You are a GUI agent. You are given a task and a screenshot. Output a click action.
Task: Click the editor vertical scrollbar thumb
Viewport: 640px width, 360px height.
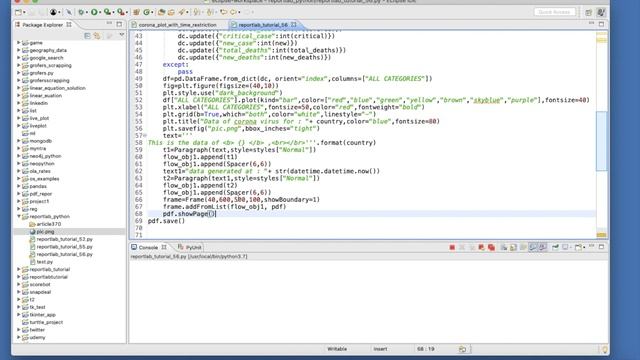pos(601,141)
